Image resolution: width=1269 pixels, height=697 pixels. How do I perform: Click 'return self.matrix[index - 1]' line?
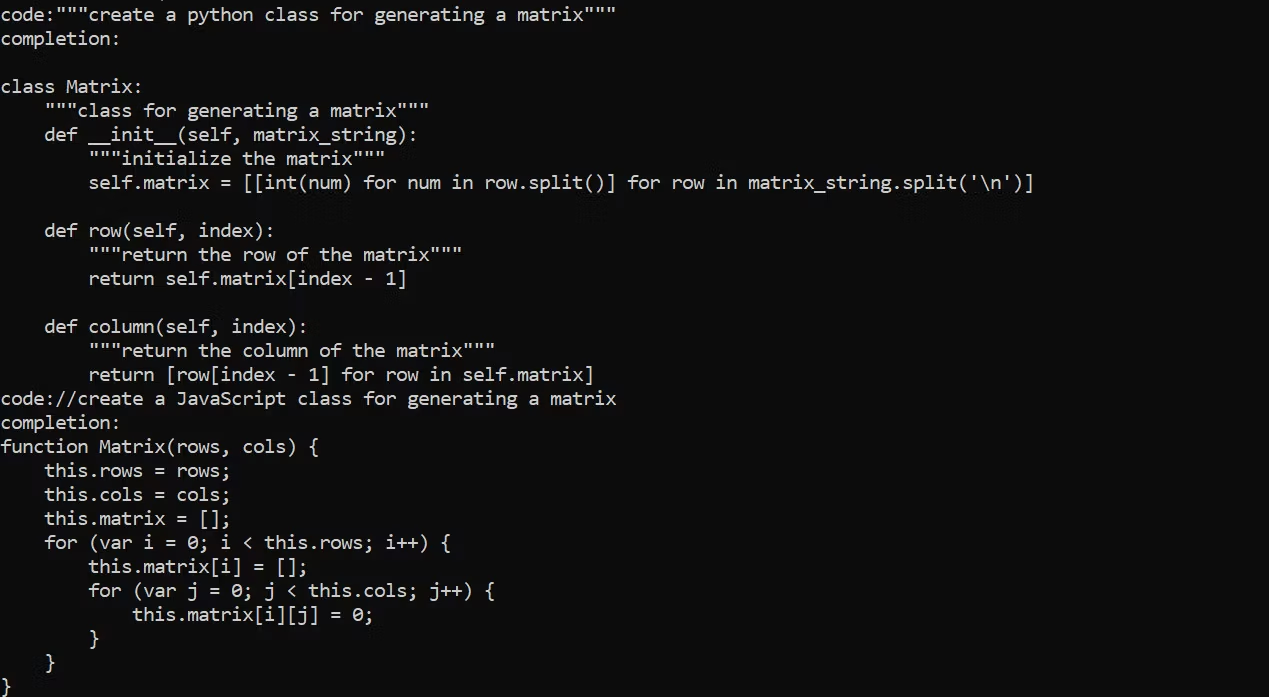[247, 279]
